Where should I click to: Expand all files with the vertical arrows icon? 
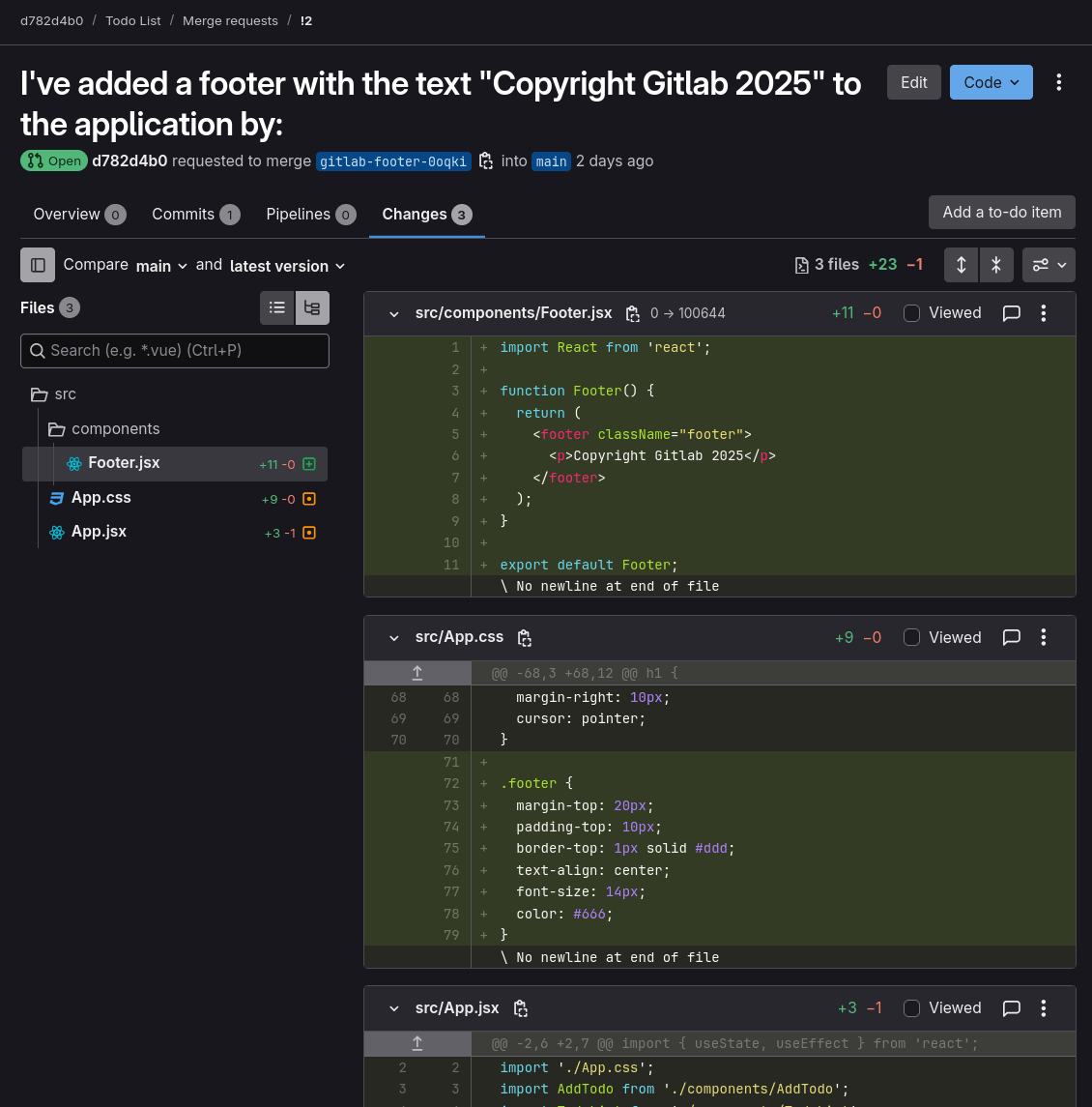961,265
